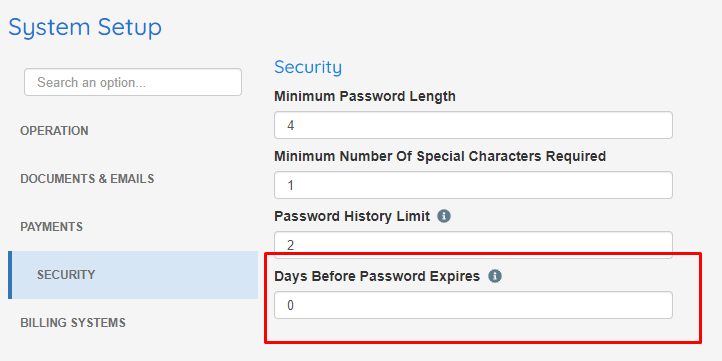Click into the Password History Limit field
Screen dimensions: 722x361
click(473, 243)
